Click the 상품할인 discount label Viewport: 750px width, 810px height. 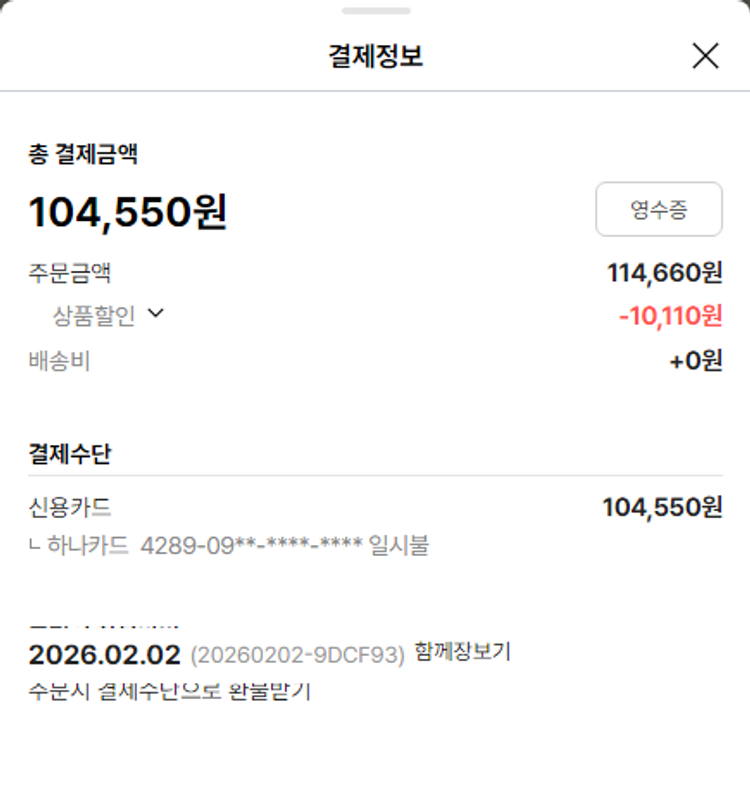click(94, 316)
